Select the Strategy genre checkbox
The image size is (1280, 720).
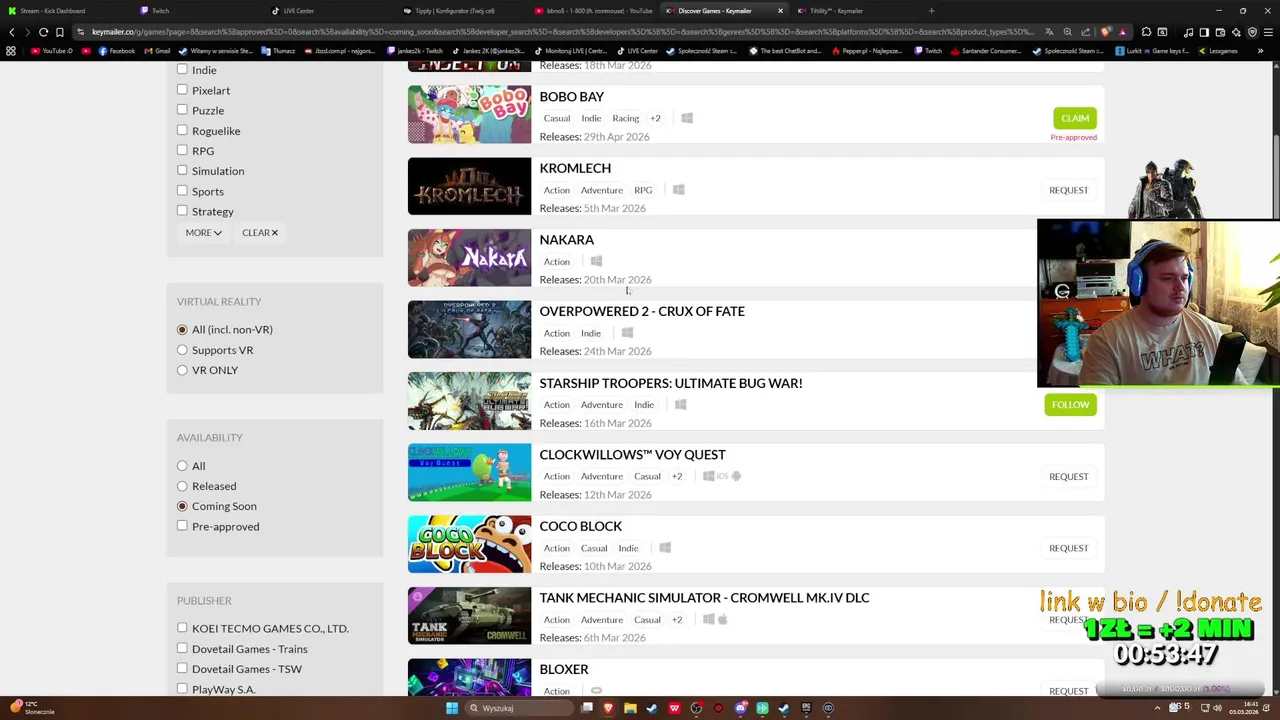pos(182,211)
